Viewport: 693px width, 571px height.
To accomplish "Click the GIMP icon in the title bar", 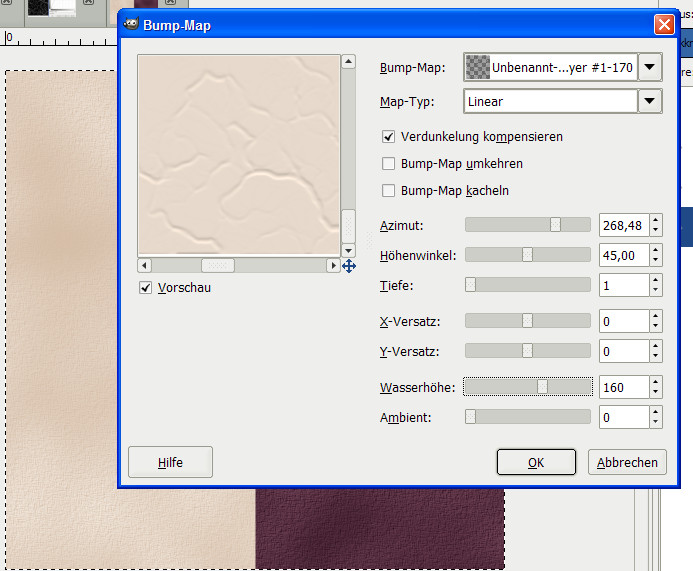I will (x=132, y=25).
